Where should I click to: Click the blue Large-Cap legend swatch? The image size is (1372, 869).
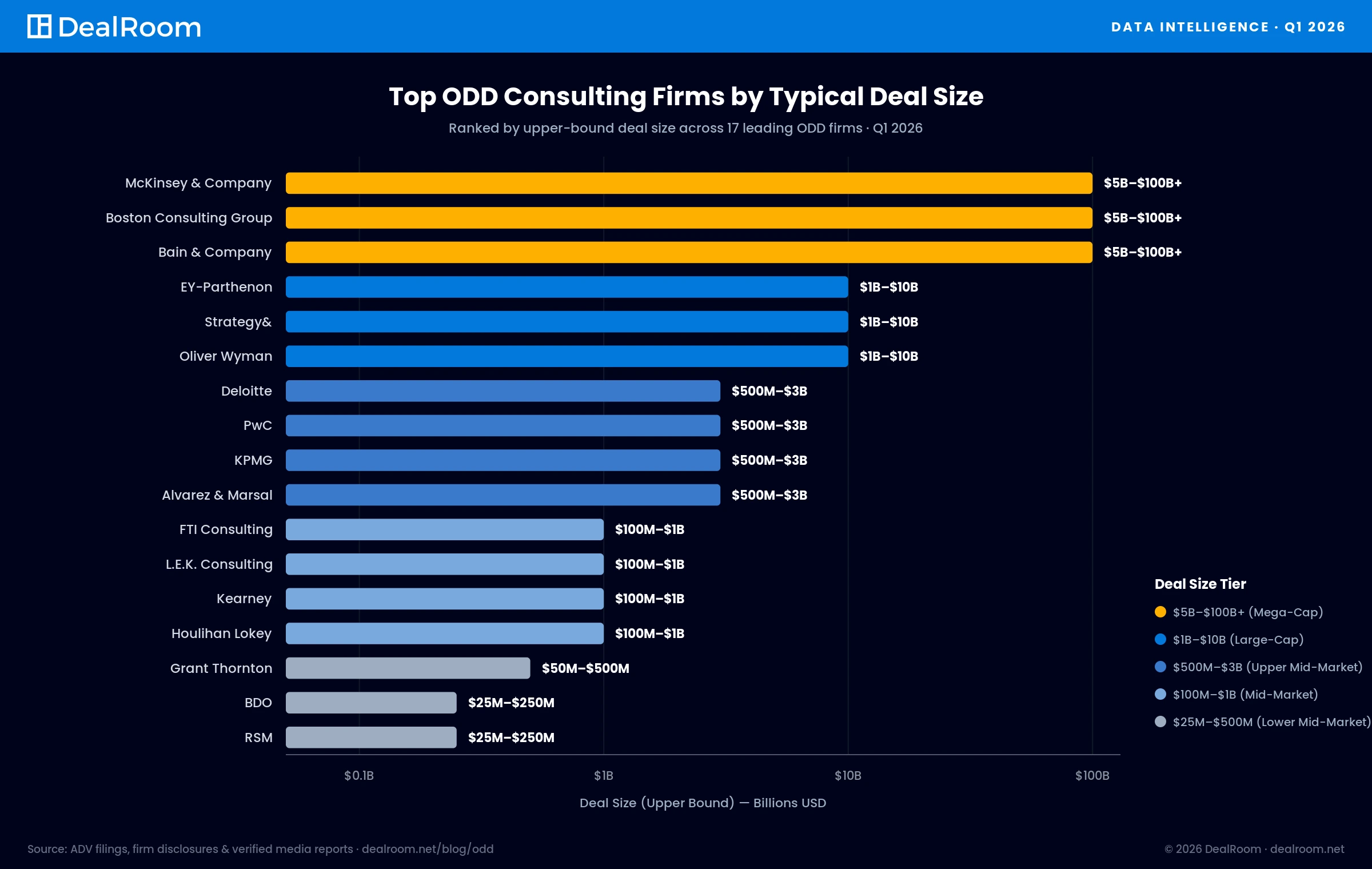1160,639
